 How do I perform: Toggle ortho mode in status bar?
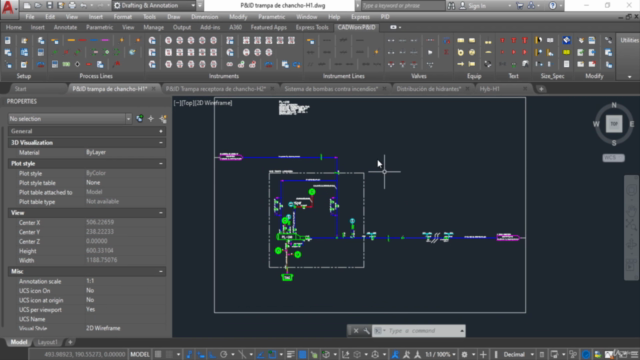[212, 354]
